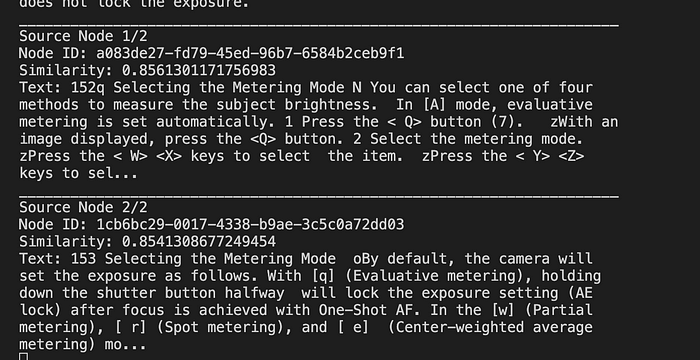Click the truncated "keys to sel..." line
700x360 pixels.
click(x=79, y=173)
